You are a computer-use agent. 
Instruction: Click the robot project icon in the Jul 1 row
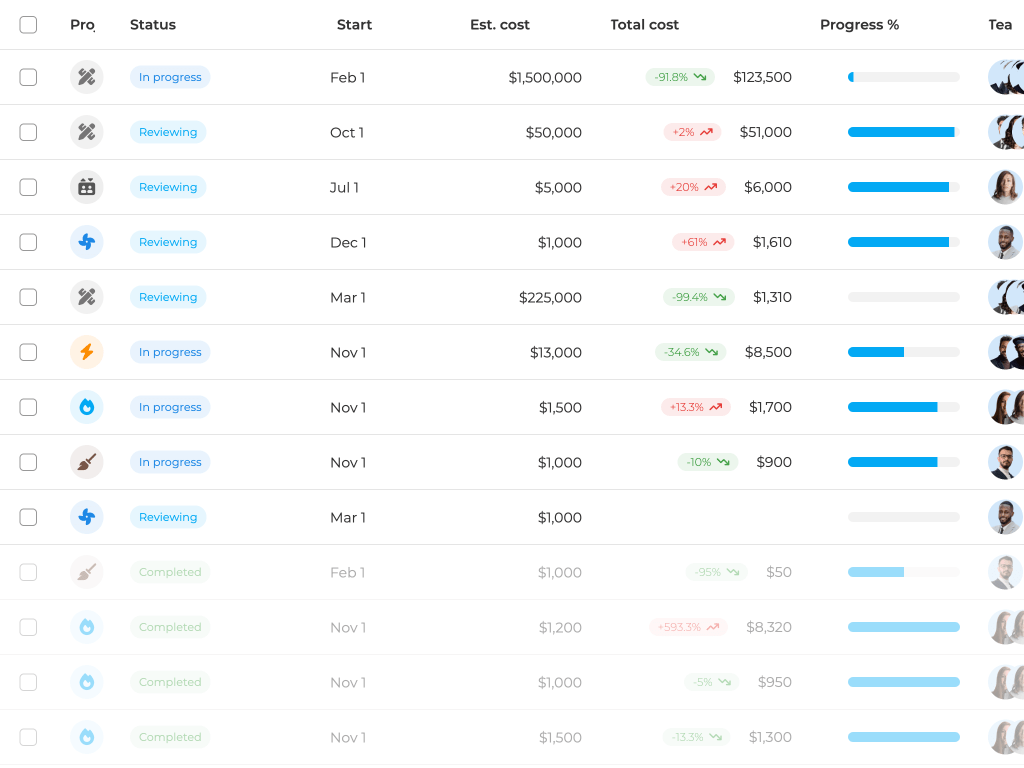[x=87, y=187]
